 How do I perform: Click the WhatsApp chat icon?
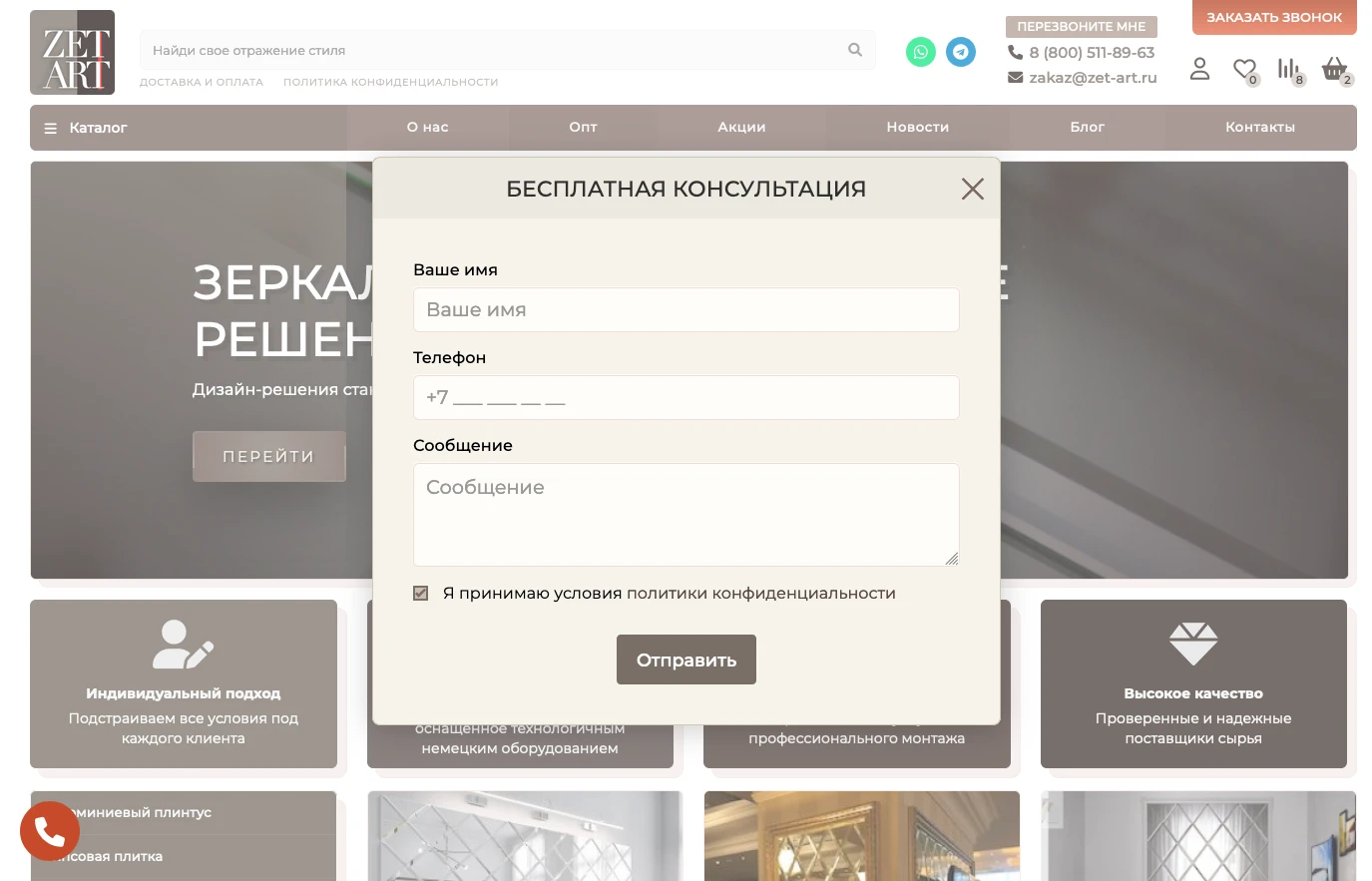(x=920, y=52)
